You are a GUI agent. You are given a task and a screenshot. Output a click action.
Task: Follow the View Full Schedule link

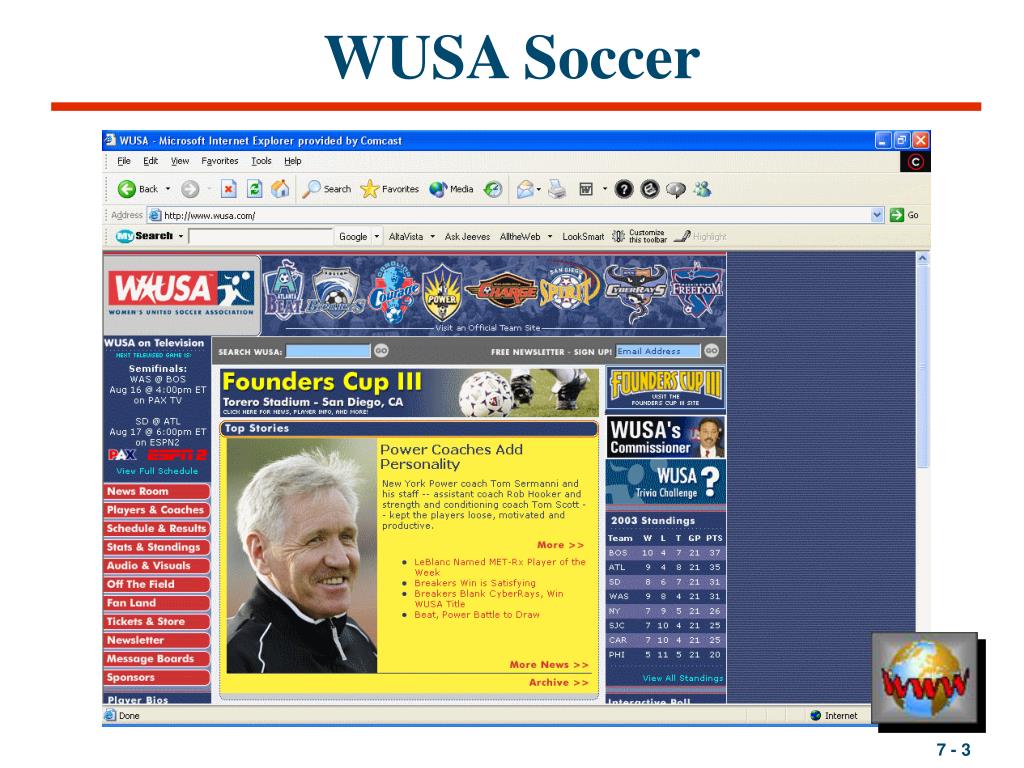click(157, 471)
